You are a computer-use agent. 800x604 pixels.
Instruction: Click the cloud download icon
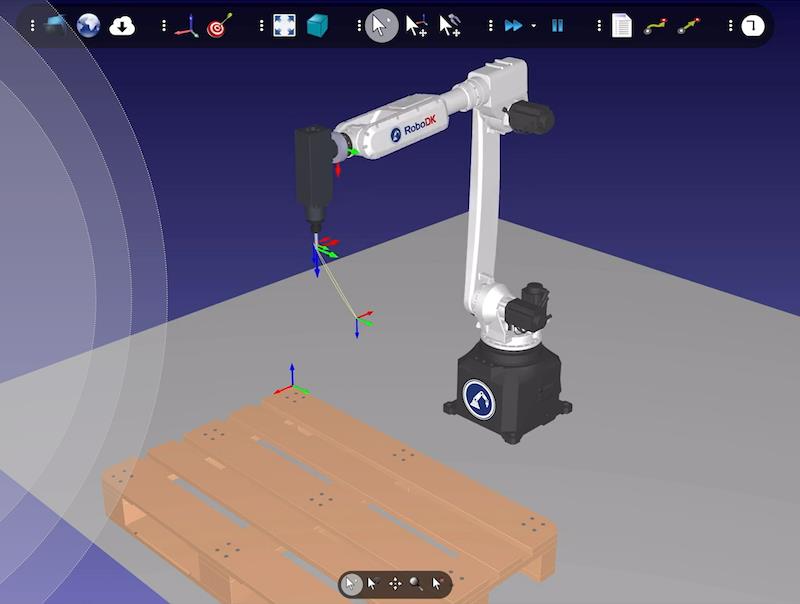(x=121, y=26)
